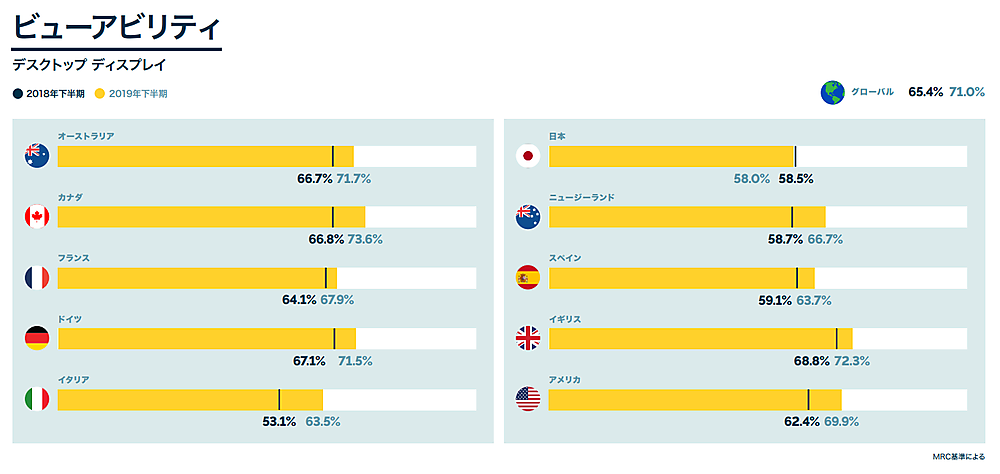Click the France flag icon
The height and width of the screenshot is (474, 1000).
point(37,278)
